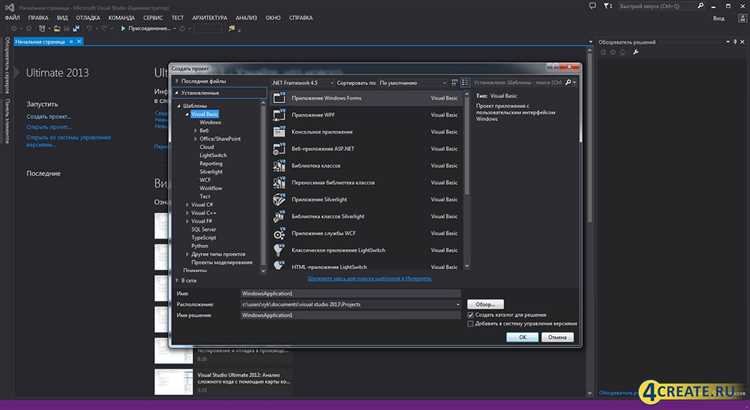Open the СЕРВИС menu
The image size is (750, 410).
pos(153,18)
